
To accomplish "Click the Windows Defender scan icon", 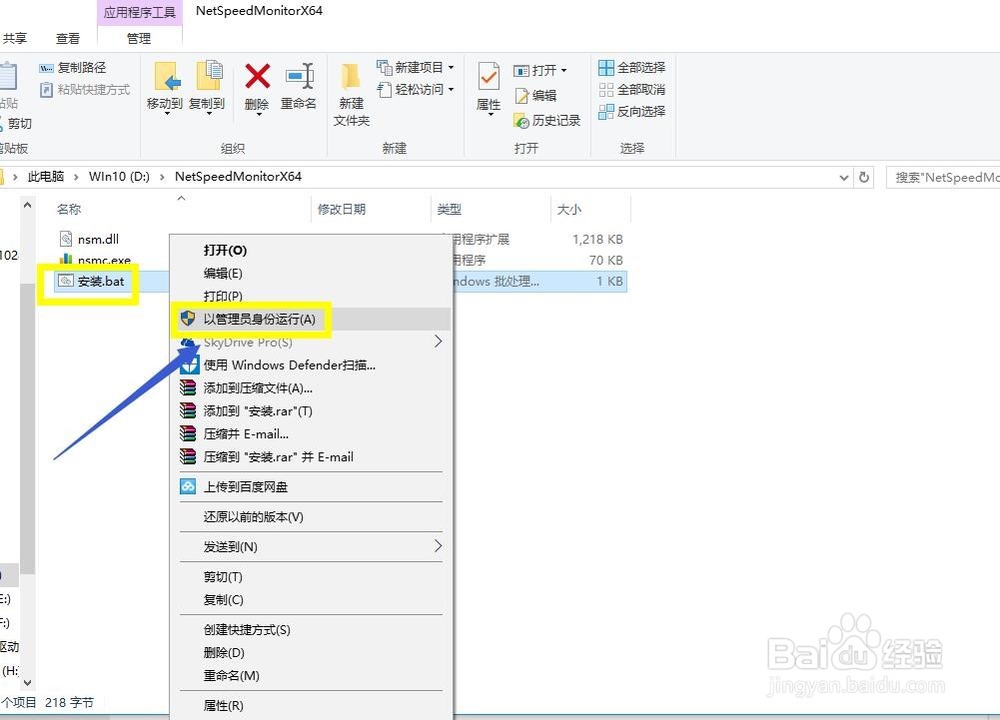I will click(189, 365).
